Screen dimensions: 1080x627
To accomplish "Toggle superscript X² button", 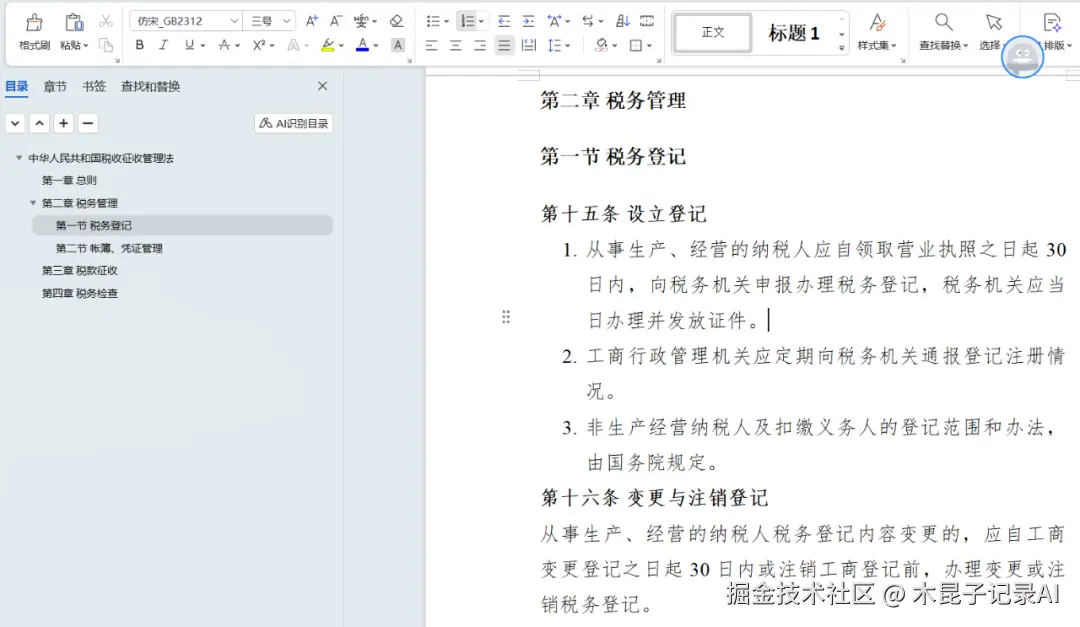I will pyautogui.click(x=259, y=45).
